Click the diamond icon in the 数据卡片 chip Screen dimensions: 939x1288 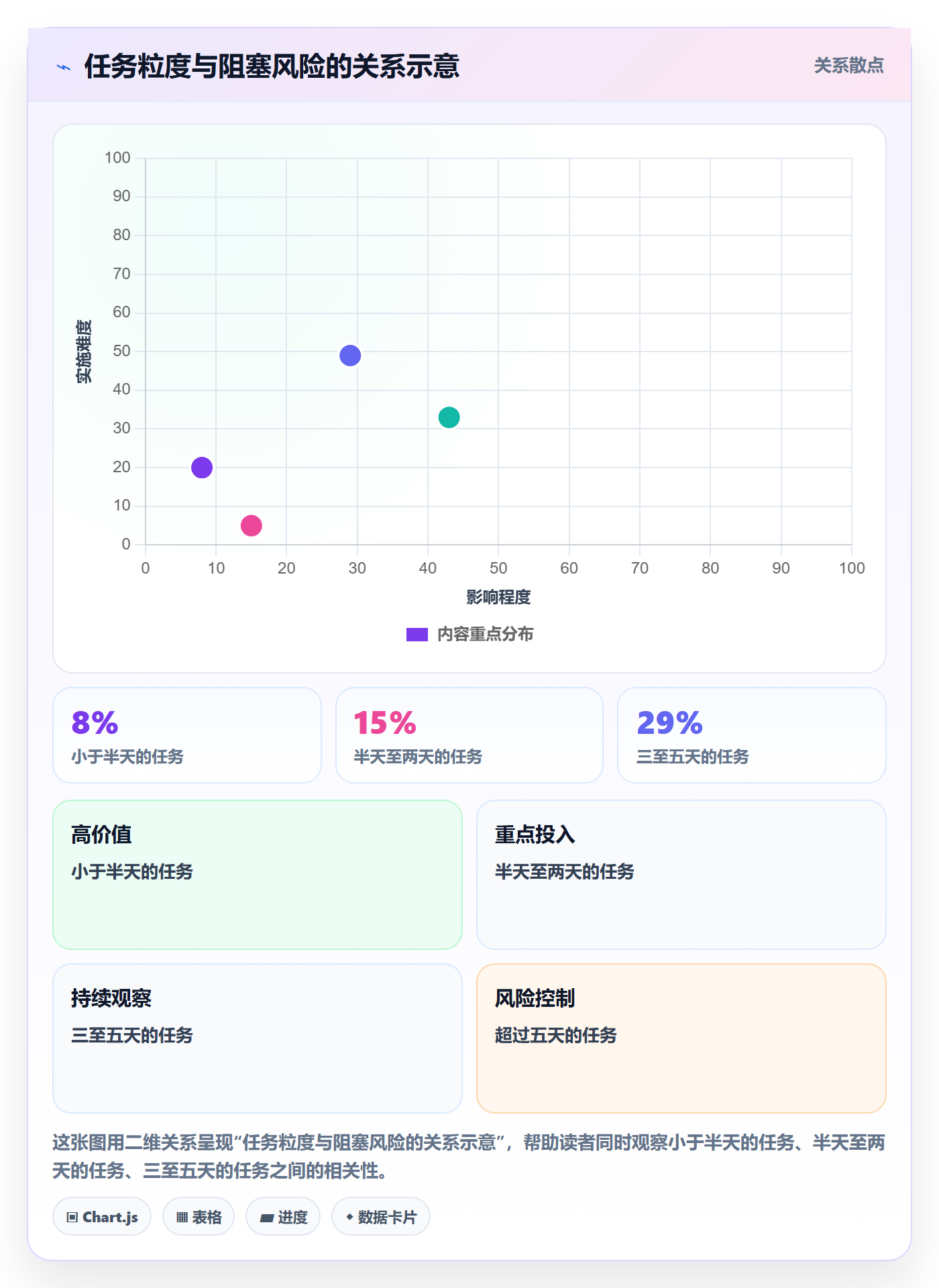pyautogui.click(x=349, y=1217)
